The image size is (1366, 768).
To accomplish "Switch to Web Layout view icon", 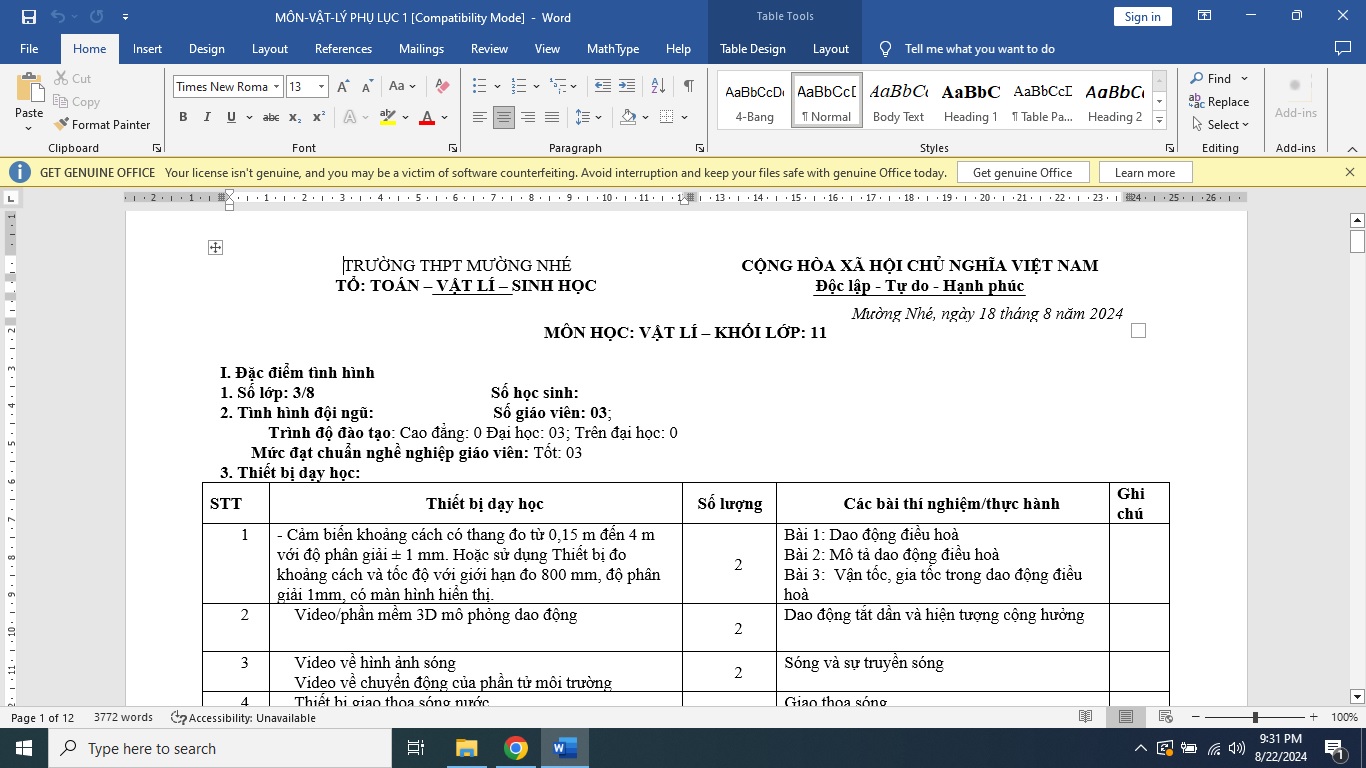I will point(1165,717).
